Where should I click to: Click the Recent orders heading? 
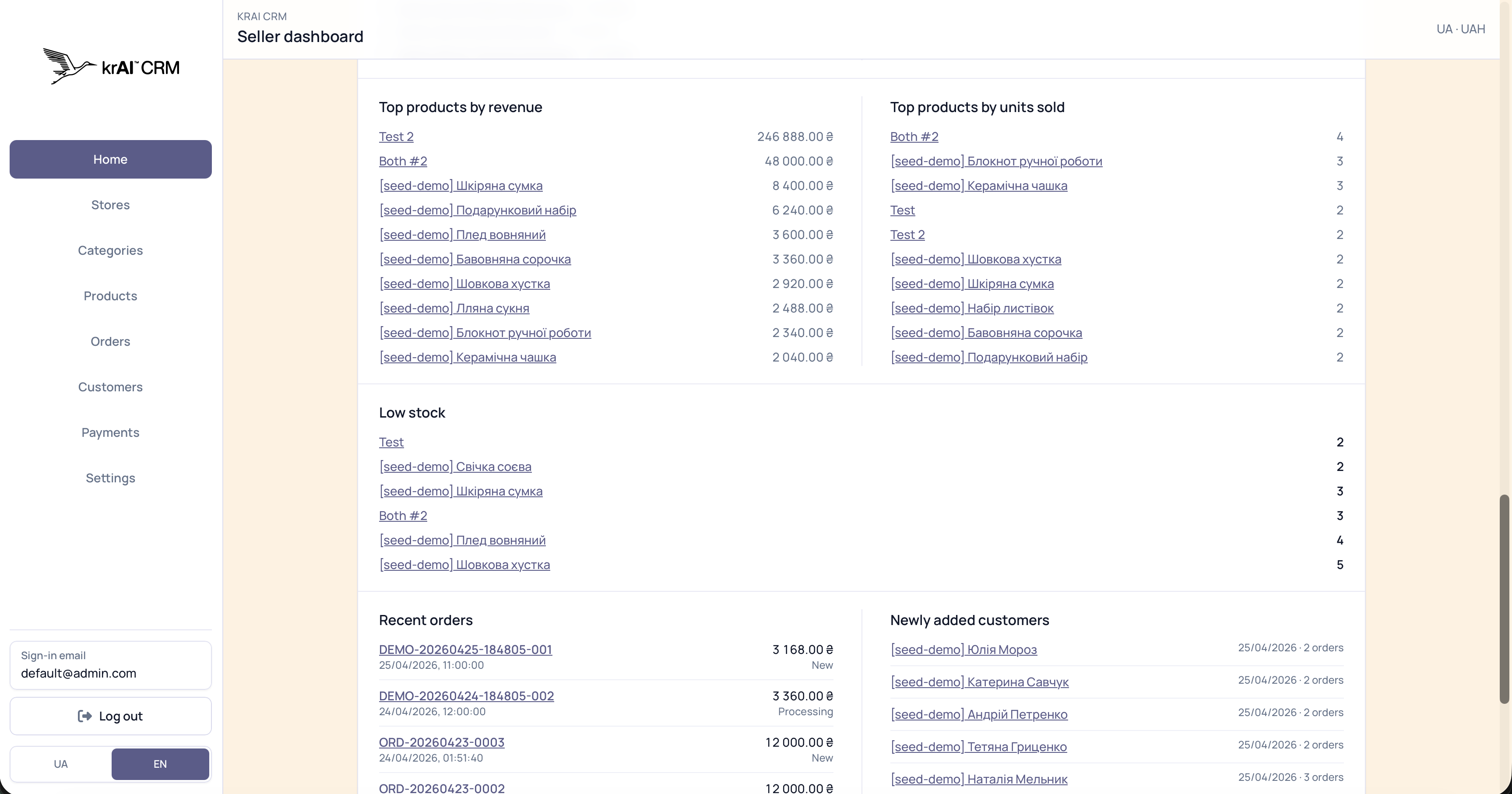click(x=425, y=620)
